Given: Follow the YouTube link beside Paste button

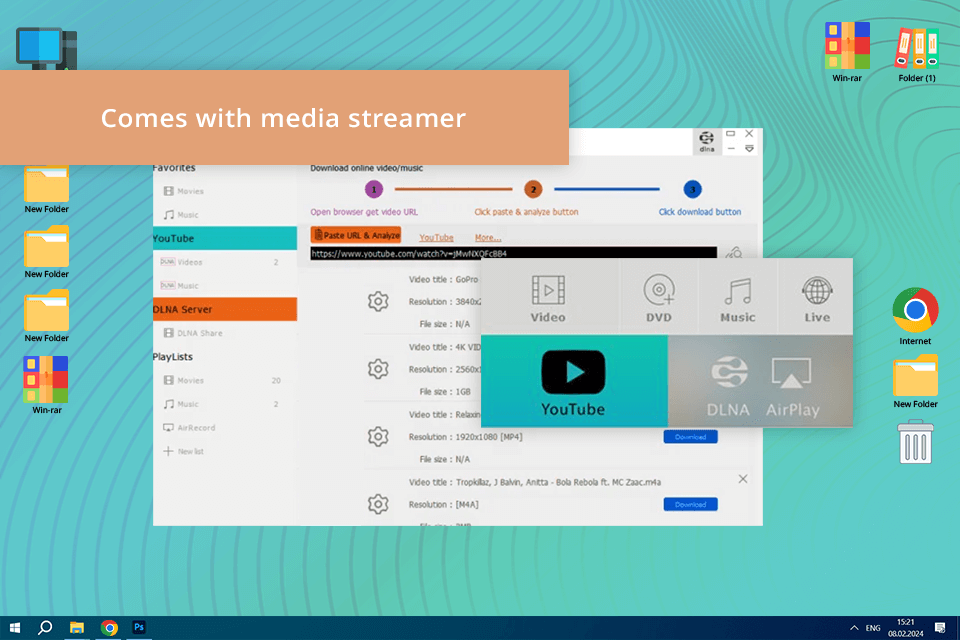Looking at the screenshot, I should tap(436, 238).
